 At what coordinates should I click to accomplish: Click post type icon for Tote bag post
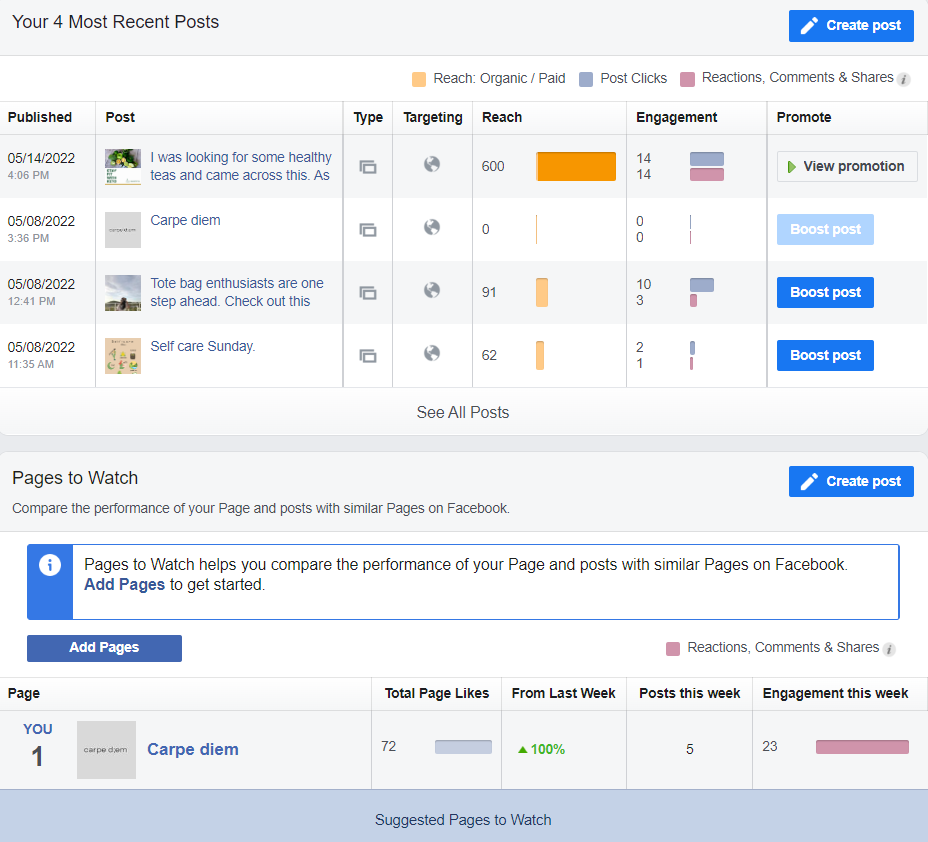[368, 293]
